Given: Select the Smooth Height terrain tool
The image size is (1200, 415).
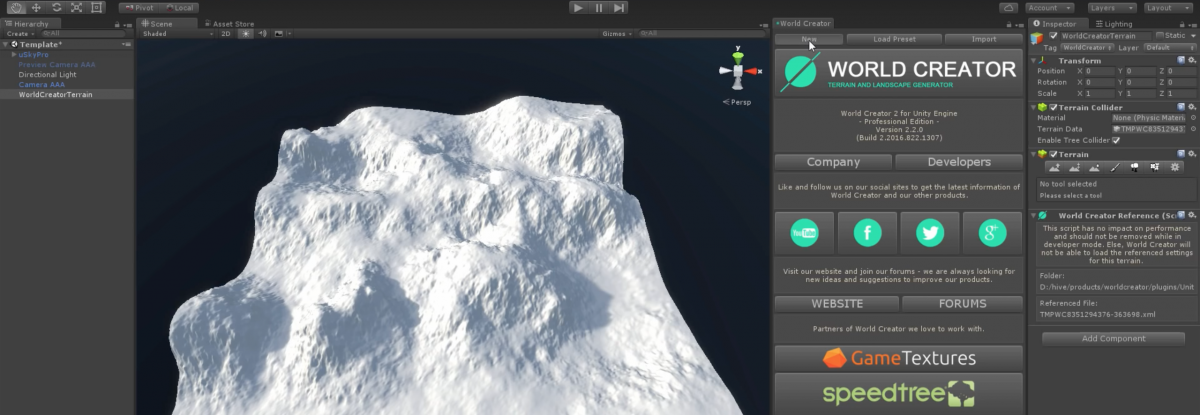Looking at the screenshot, I should point(1094,166).
